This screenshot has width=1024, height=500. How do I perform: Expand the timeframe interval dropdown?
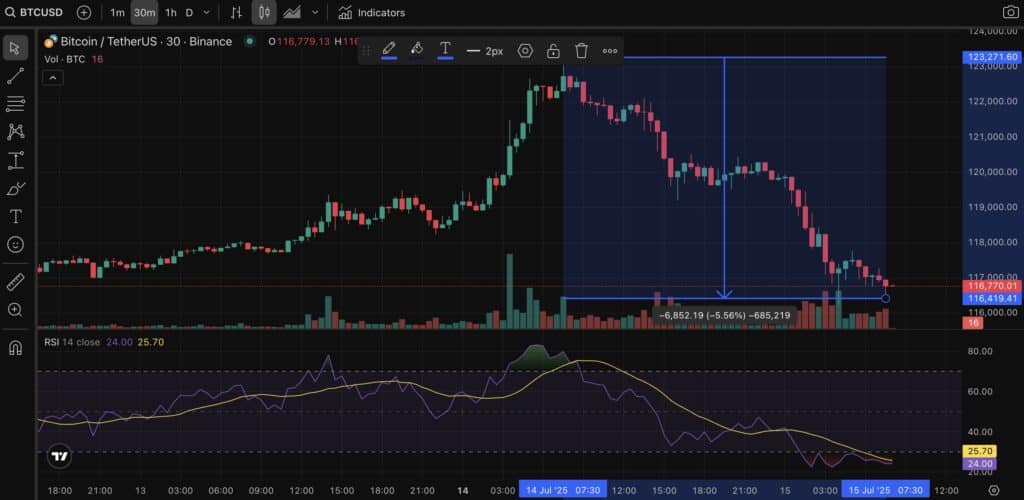(207, 12)
